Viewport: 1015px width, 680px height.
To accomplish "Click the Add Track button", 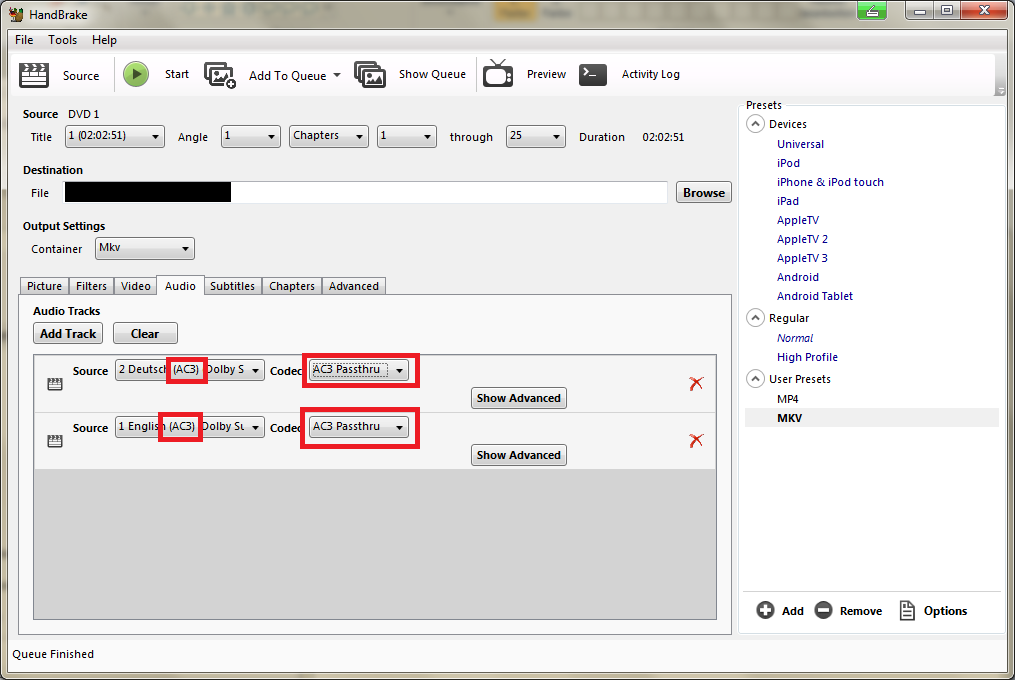I will pos(68,334).
